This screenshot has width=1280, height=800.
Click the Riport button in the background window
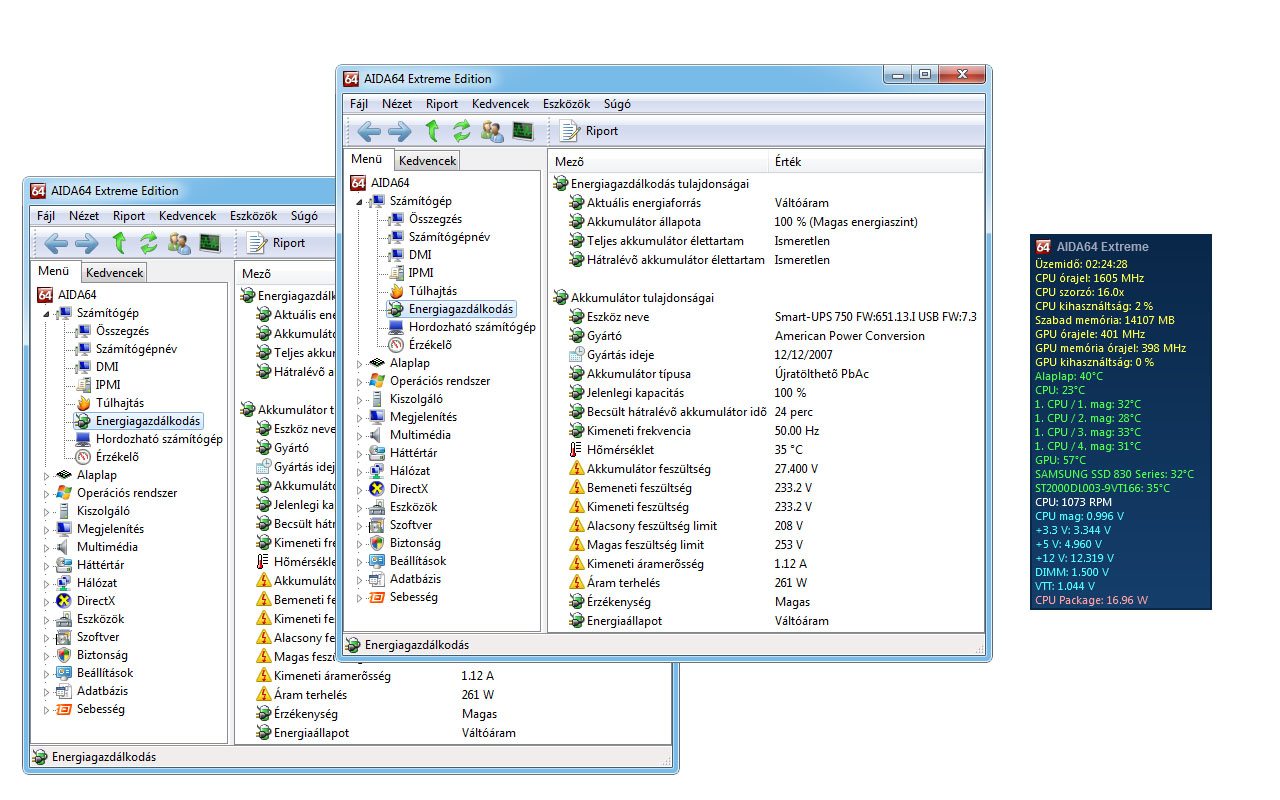pyautogui.click(x=277, y=243)
